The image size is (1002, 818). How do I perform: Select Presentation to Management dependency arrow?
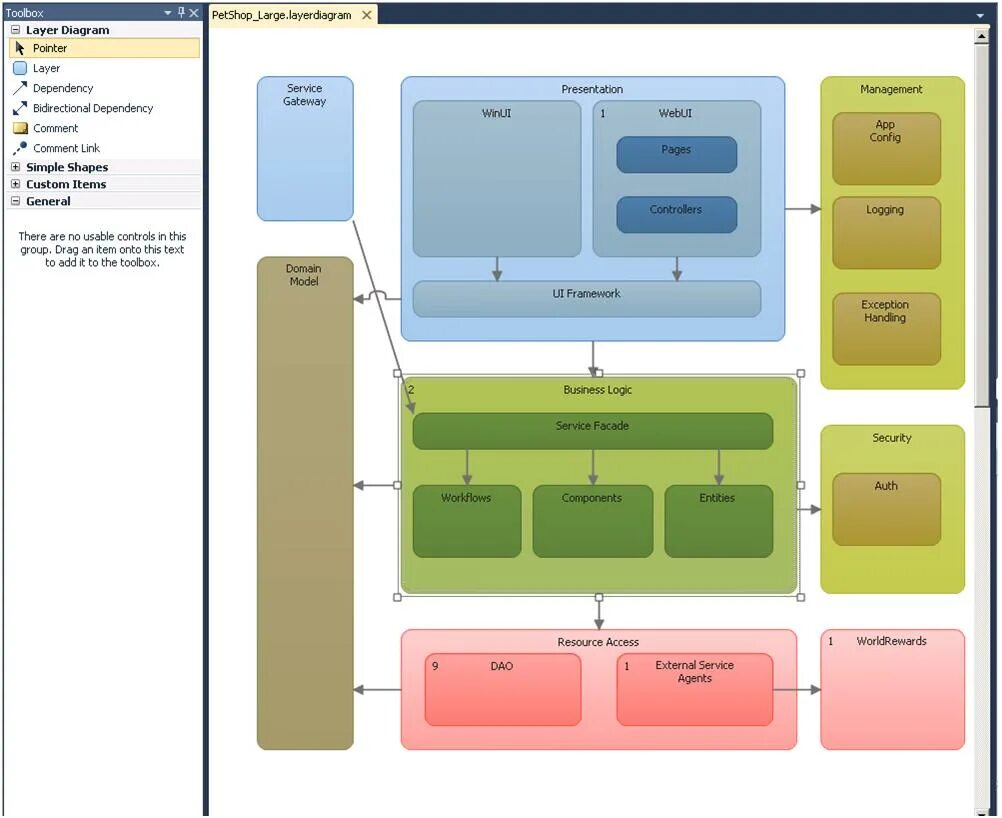[803, 209]
